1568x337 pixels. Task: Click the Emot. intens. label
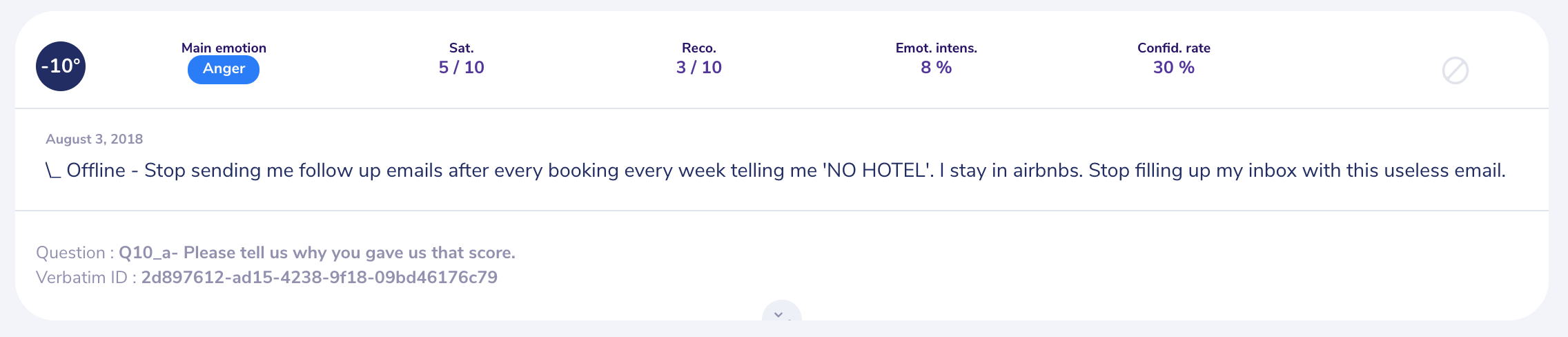(x=937, y=48)
